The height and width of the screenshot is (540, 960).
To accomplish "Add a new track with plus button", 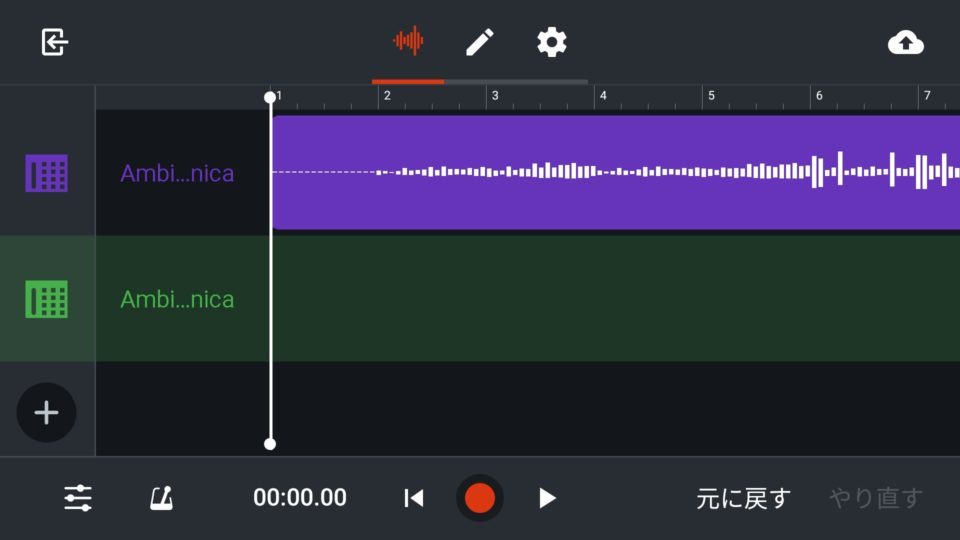I will pos(47,413).
